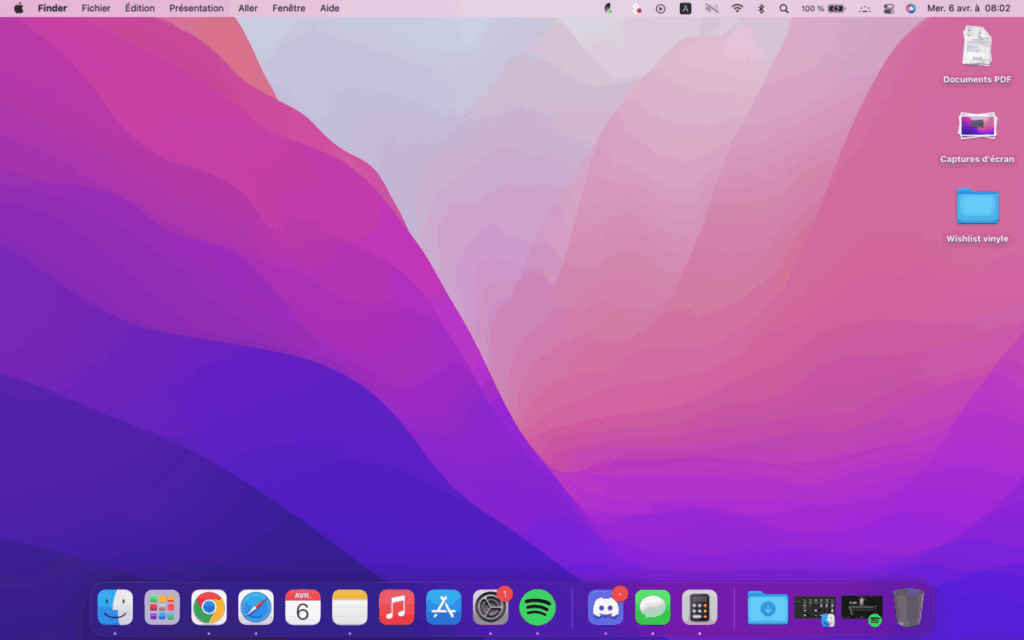Open Launchpad from the Dock
Viewport: 1024px width, 640px height.
162,607
